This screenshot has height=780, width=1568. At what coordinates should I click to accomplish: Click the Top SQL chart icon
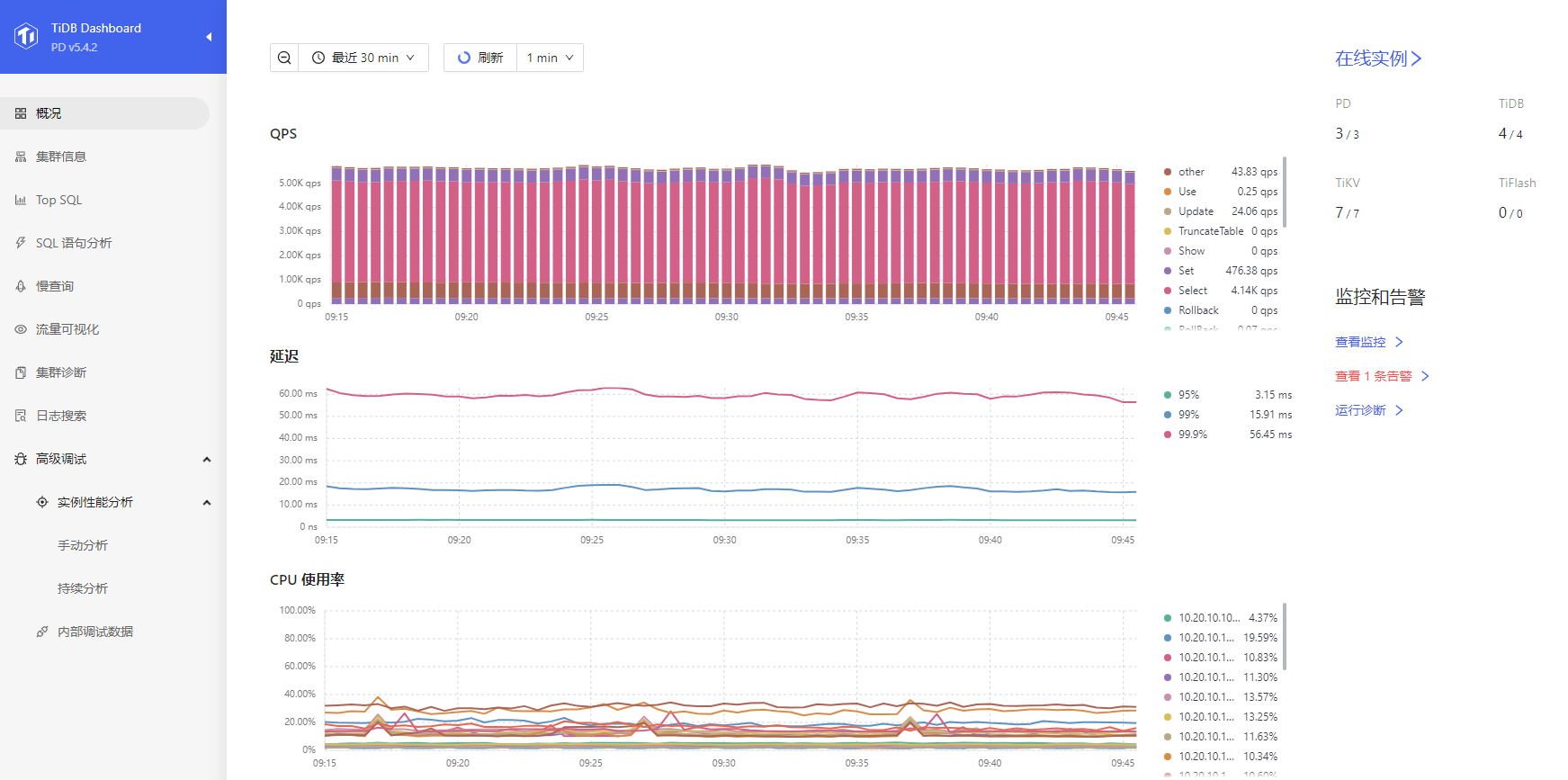[21, 200]
